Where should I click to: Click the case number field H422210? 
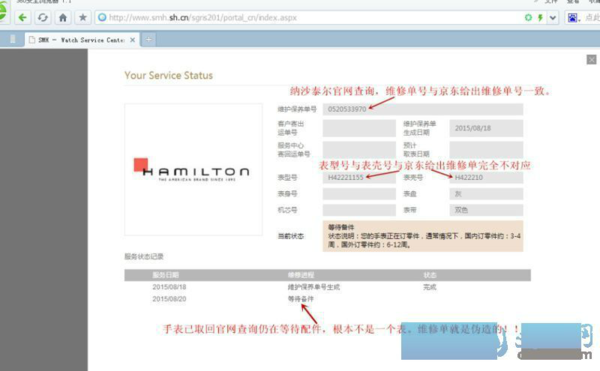tap(486, 177)
